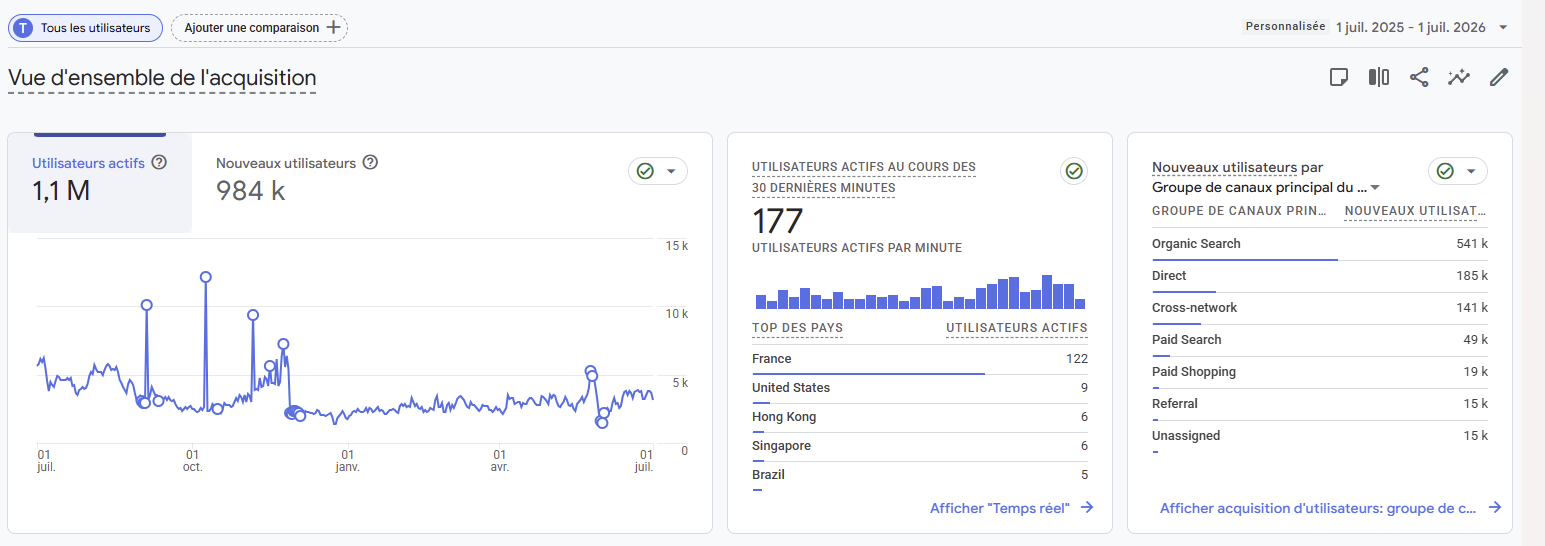Click the highest peak marker on chart
1545x546 pixels.
205,277
